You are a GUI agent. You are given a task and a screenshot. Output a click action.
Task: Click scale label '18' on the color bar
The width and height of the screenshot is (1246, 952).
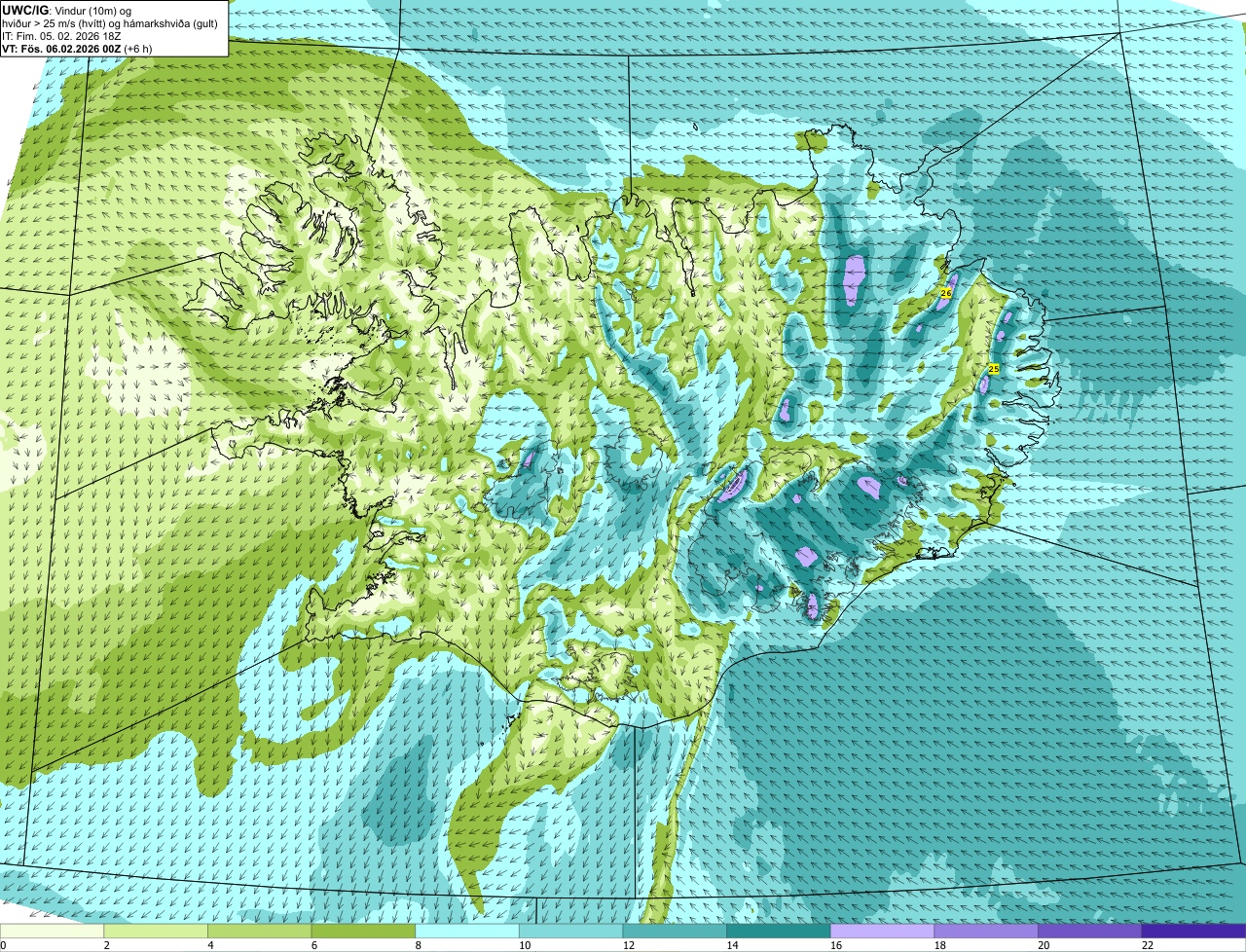(x=940, y=945)
